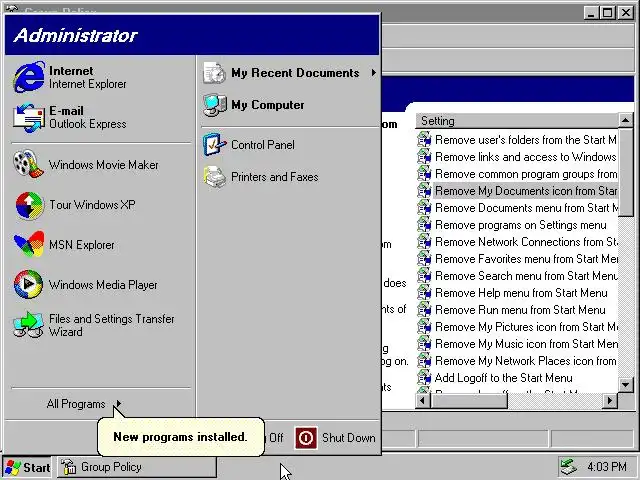Click the horizontal scrollbar thumb

pyautogui.click(x=469, y=401)
